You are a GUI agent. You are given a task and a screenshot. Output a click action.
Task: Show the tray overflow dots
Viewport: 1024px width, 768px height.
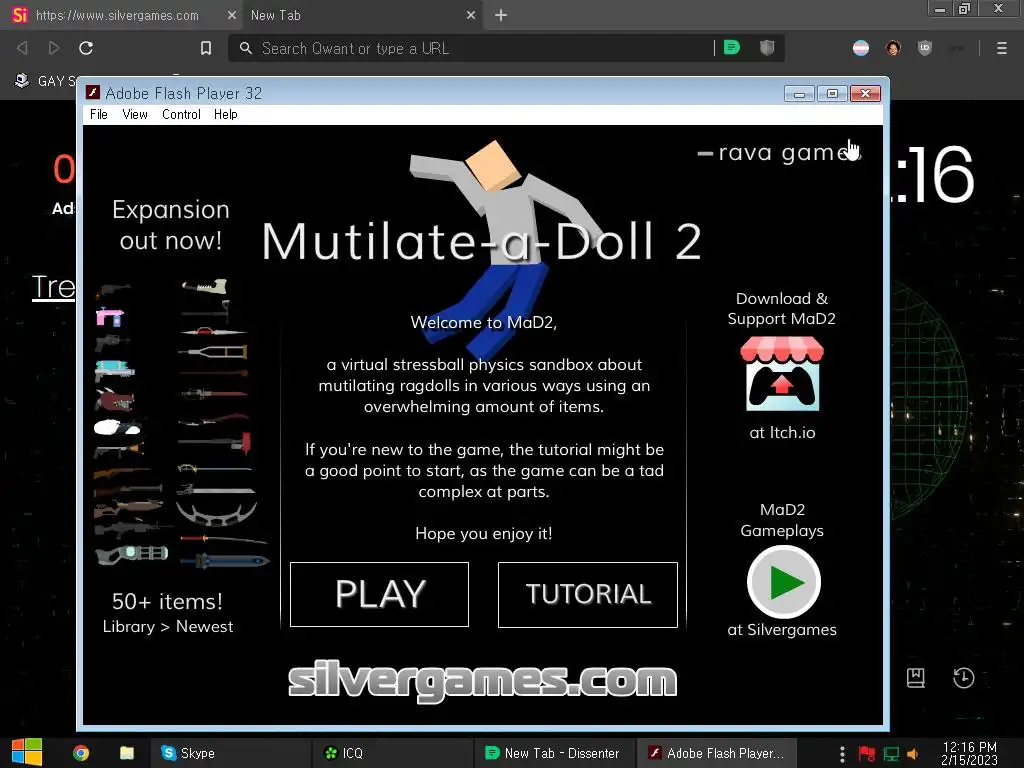(x=842, y=754)
